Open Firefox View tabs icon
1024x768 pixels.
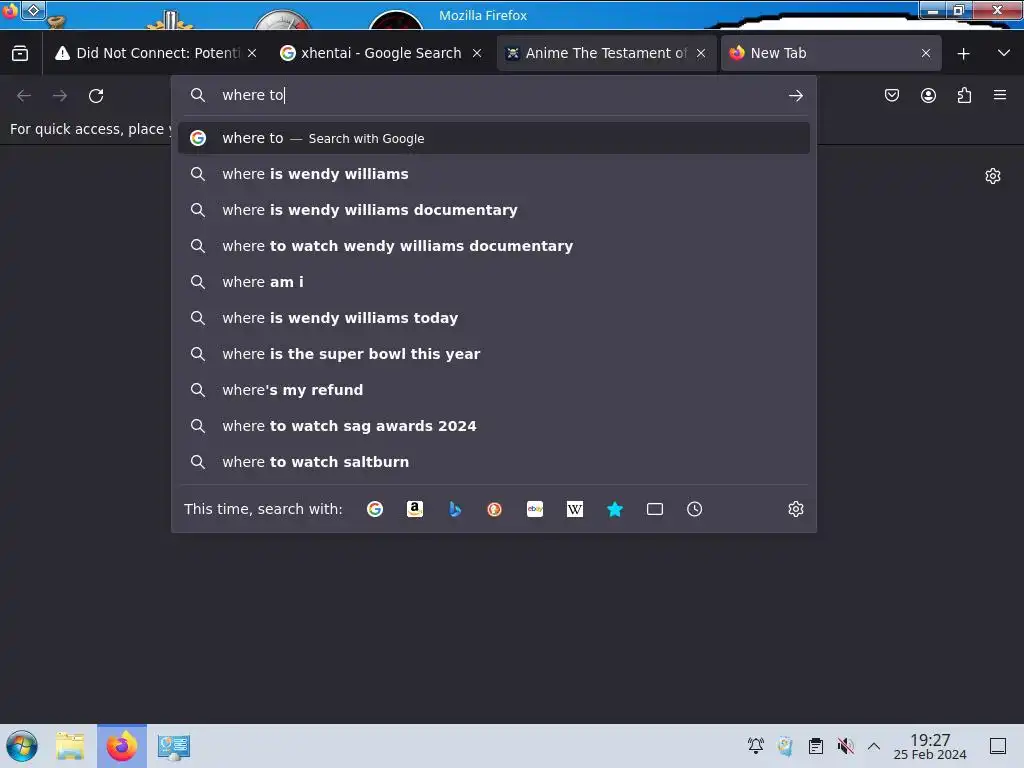tap(20, 54)
